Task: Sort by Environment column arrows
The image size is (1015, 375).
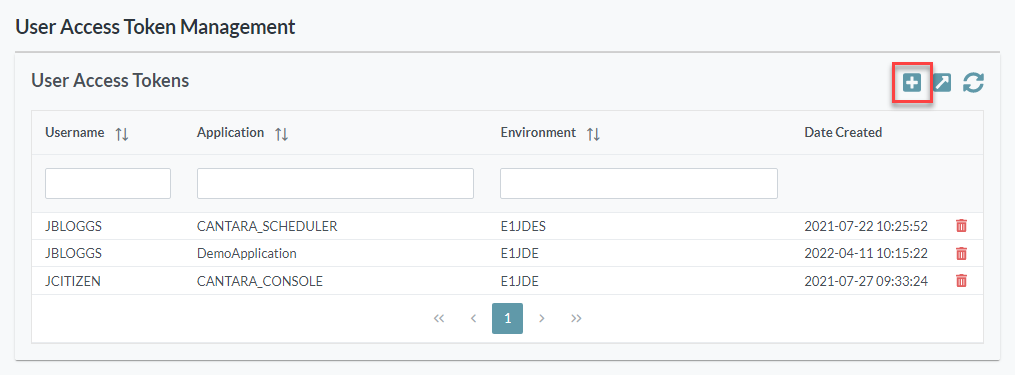Action: coord(593,134)
